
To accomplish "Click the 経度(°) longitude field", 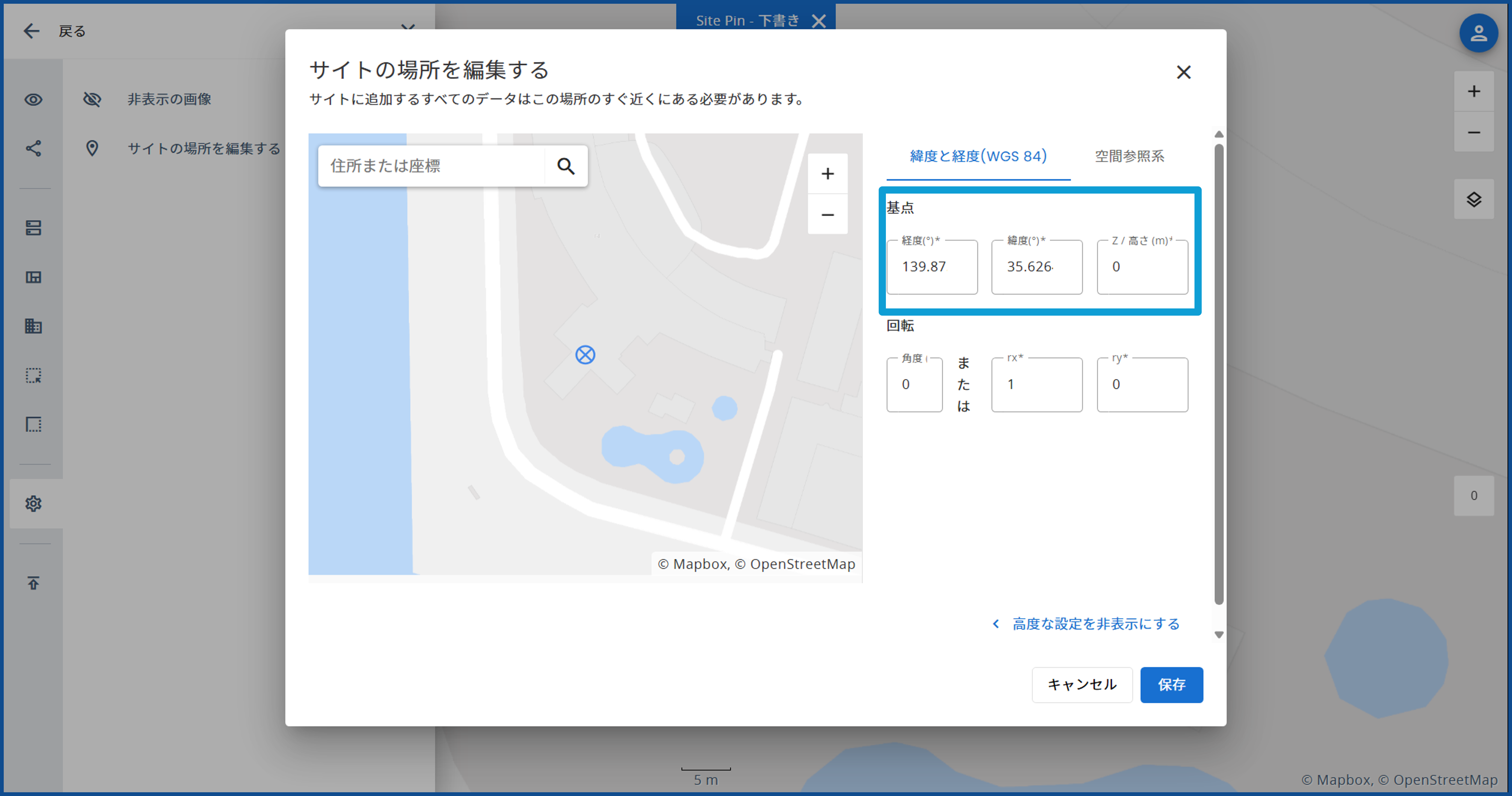I will (x=932, y=267).
